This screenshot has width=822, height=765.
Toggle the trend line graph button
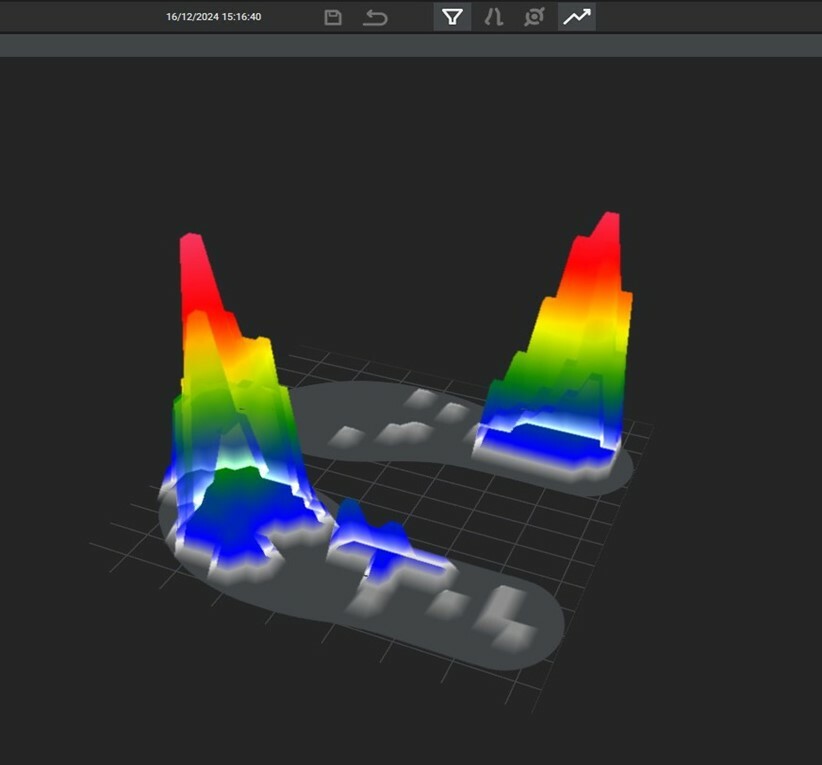[576, 17]
